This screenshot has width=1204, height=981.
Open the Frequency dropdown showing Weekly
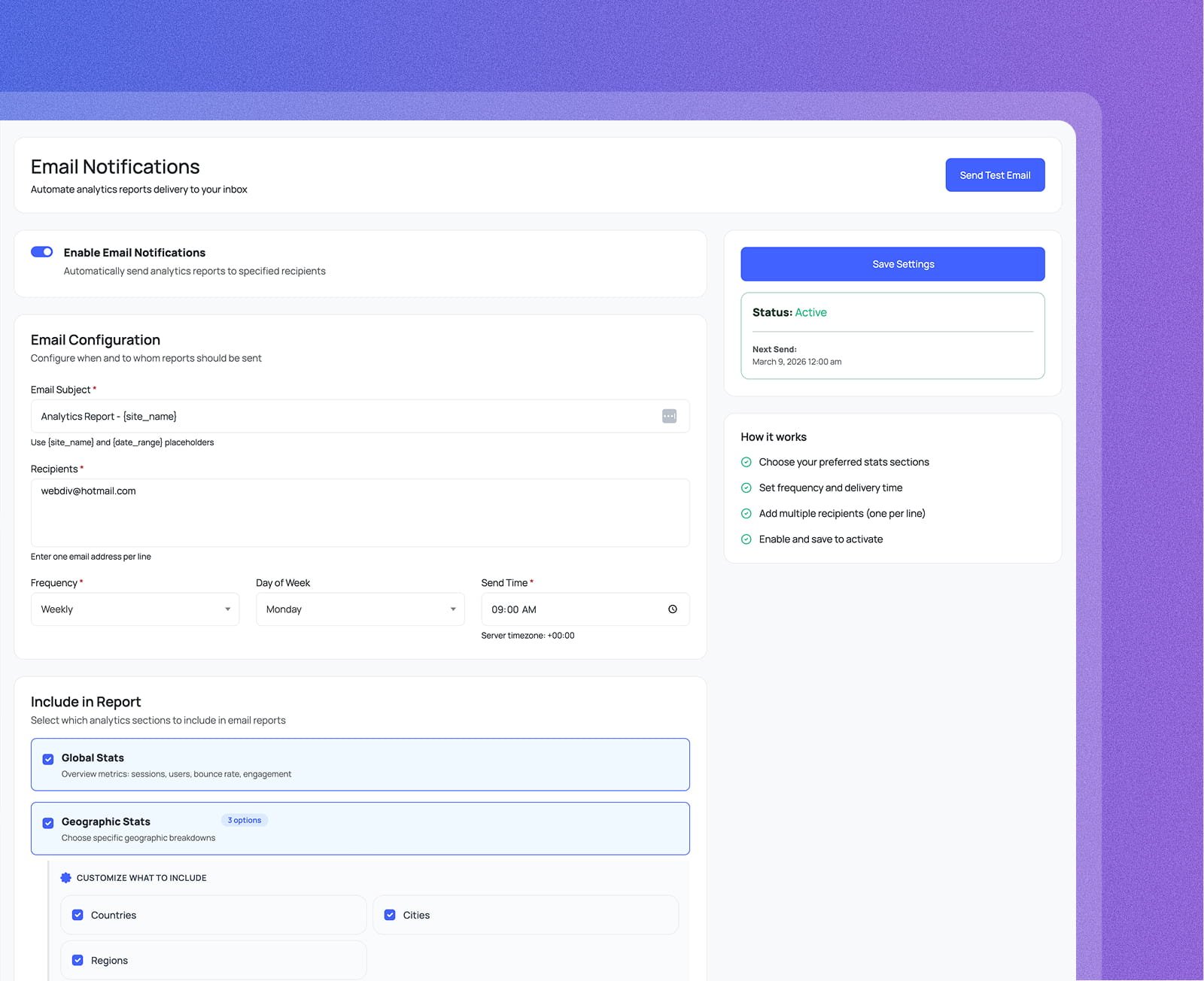click(x=135, y=609)
